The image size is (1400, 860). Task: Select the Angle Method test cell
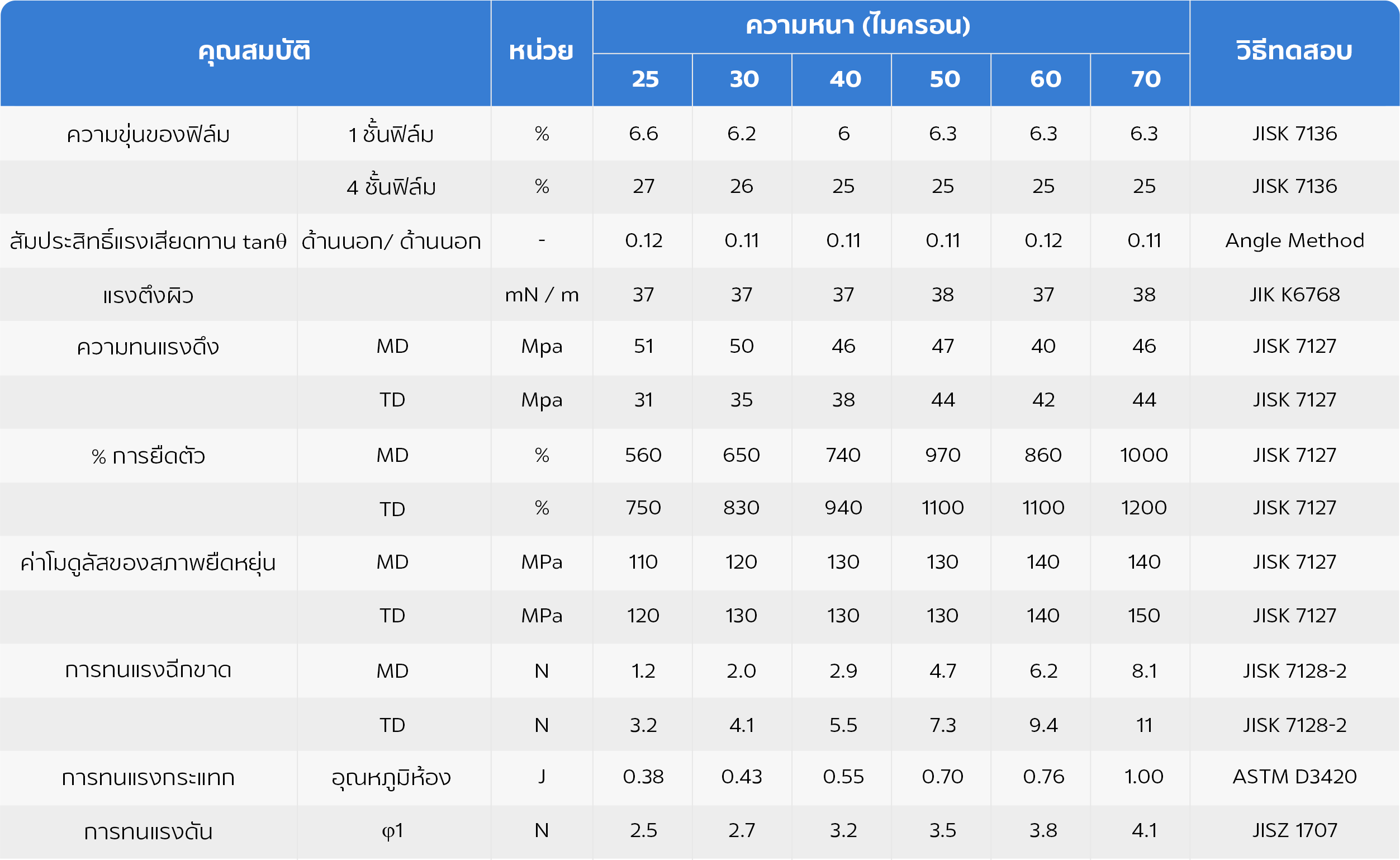[x=1294, y=240]
